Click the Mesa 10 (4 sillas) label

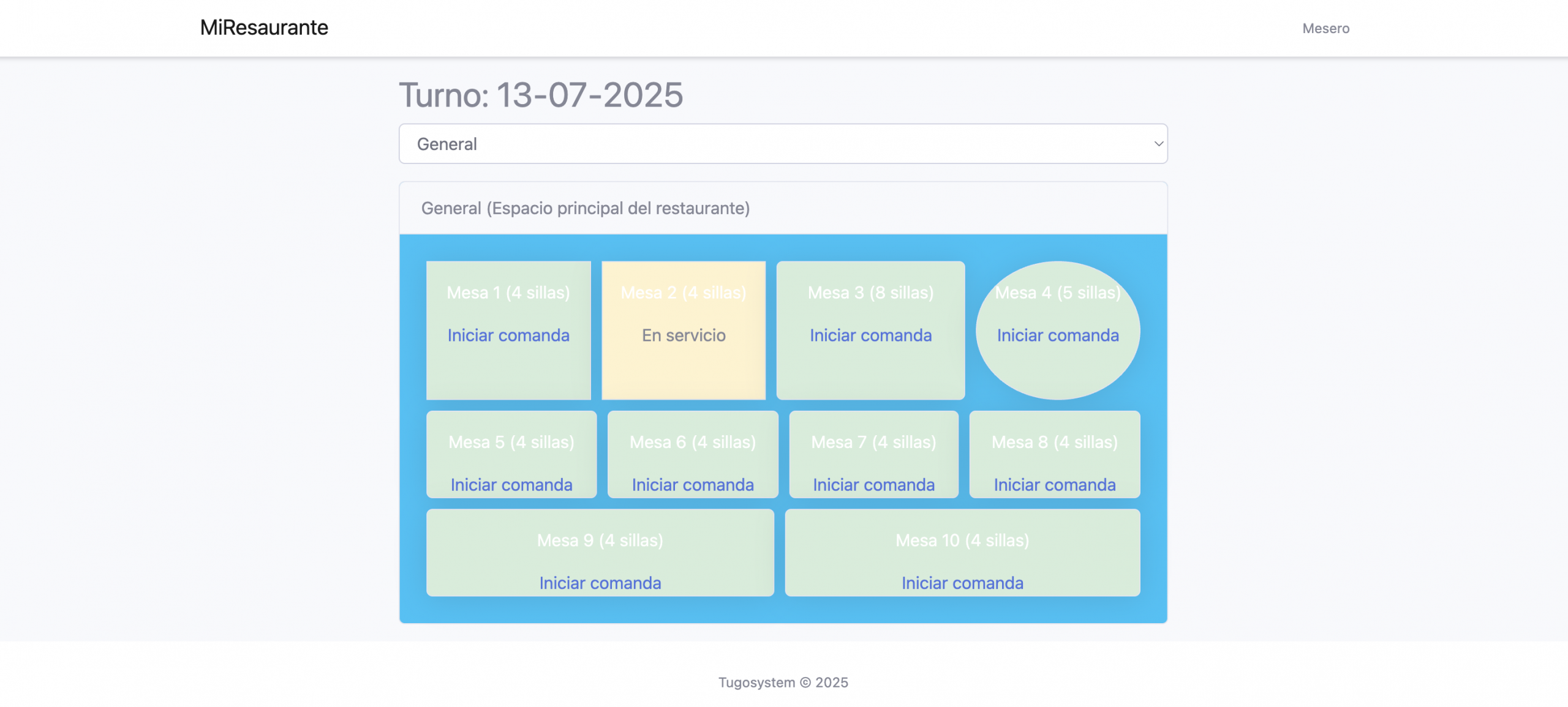962,541
